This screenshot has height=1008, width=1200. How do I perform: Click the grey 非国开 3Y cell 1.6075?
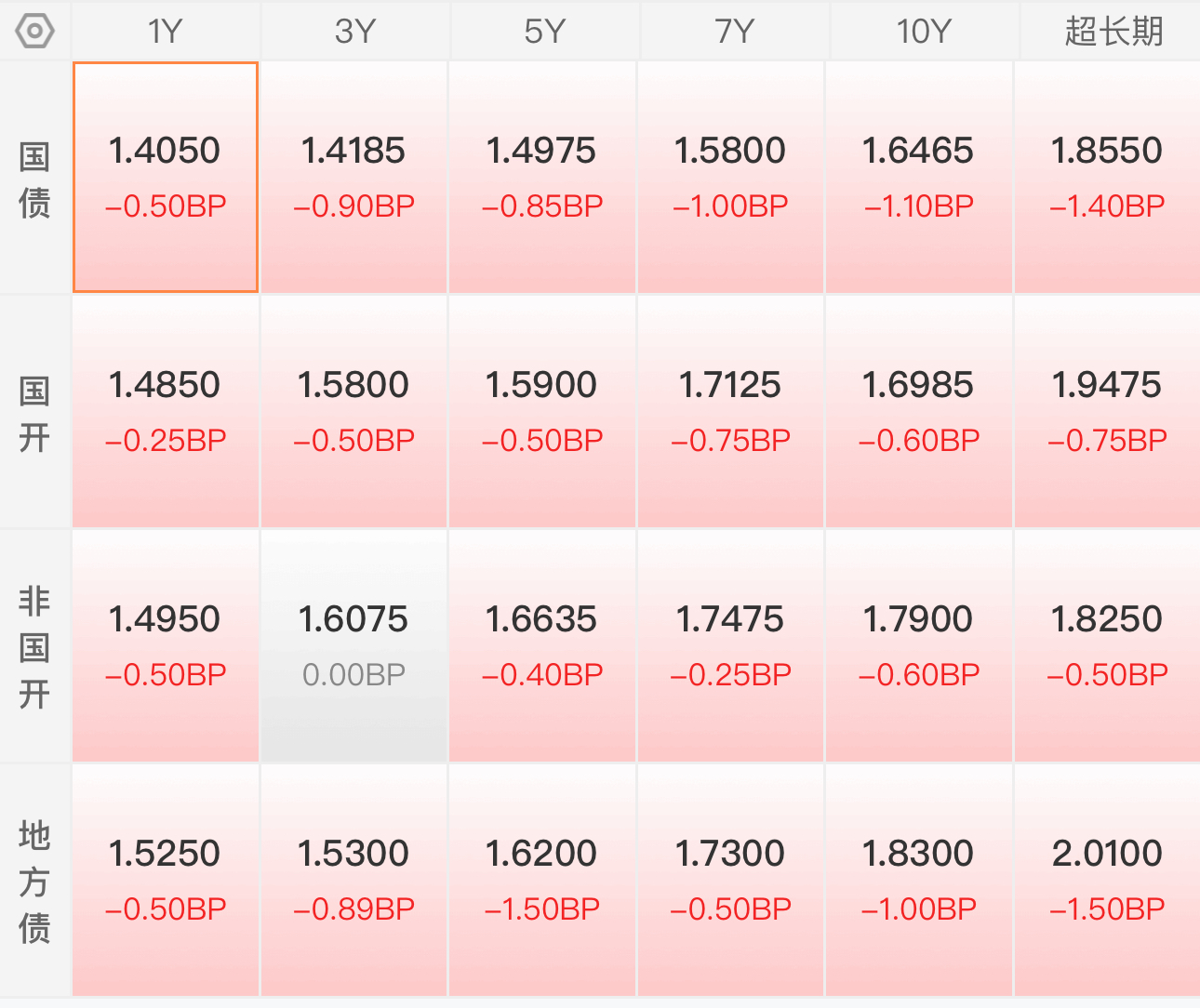(353, 646)
